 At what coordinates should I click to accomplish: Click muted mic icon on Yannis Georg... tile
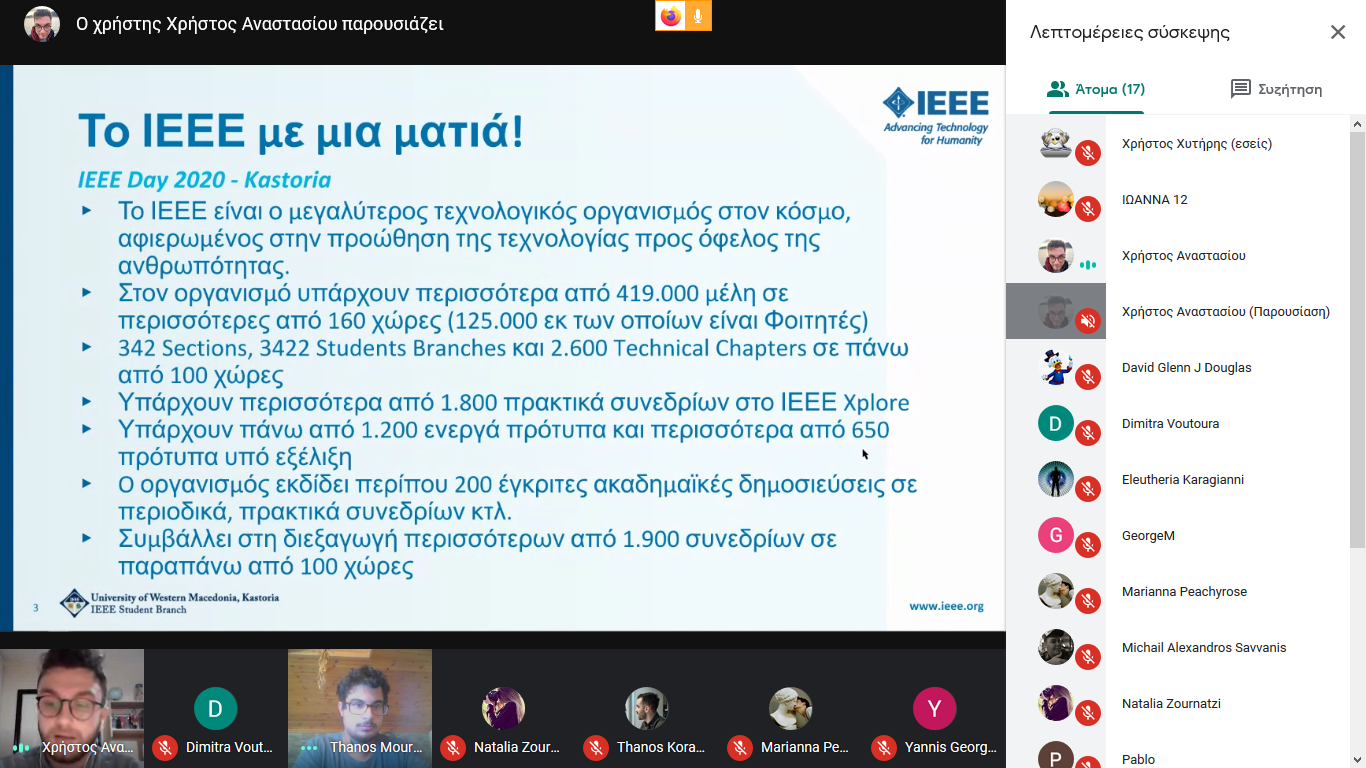click(884, 748)
